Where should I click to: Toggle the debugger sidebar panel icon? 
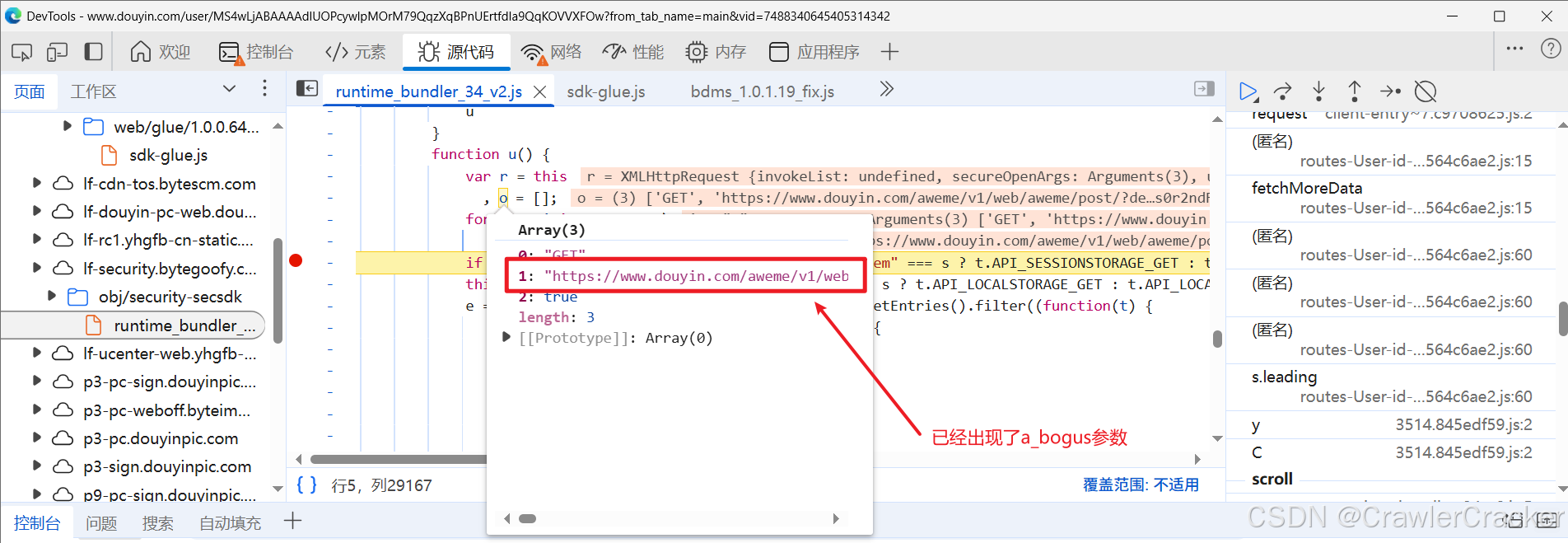point(1204,88)
